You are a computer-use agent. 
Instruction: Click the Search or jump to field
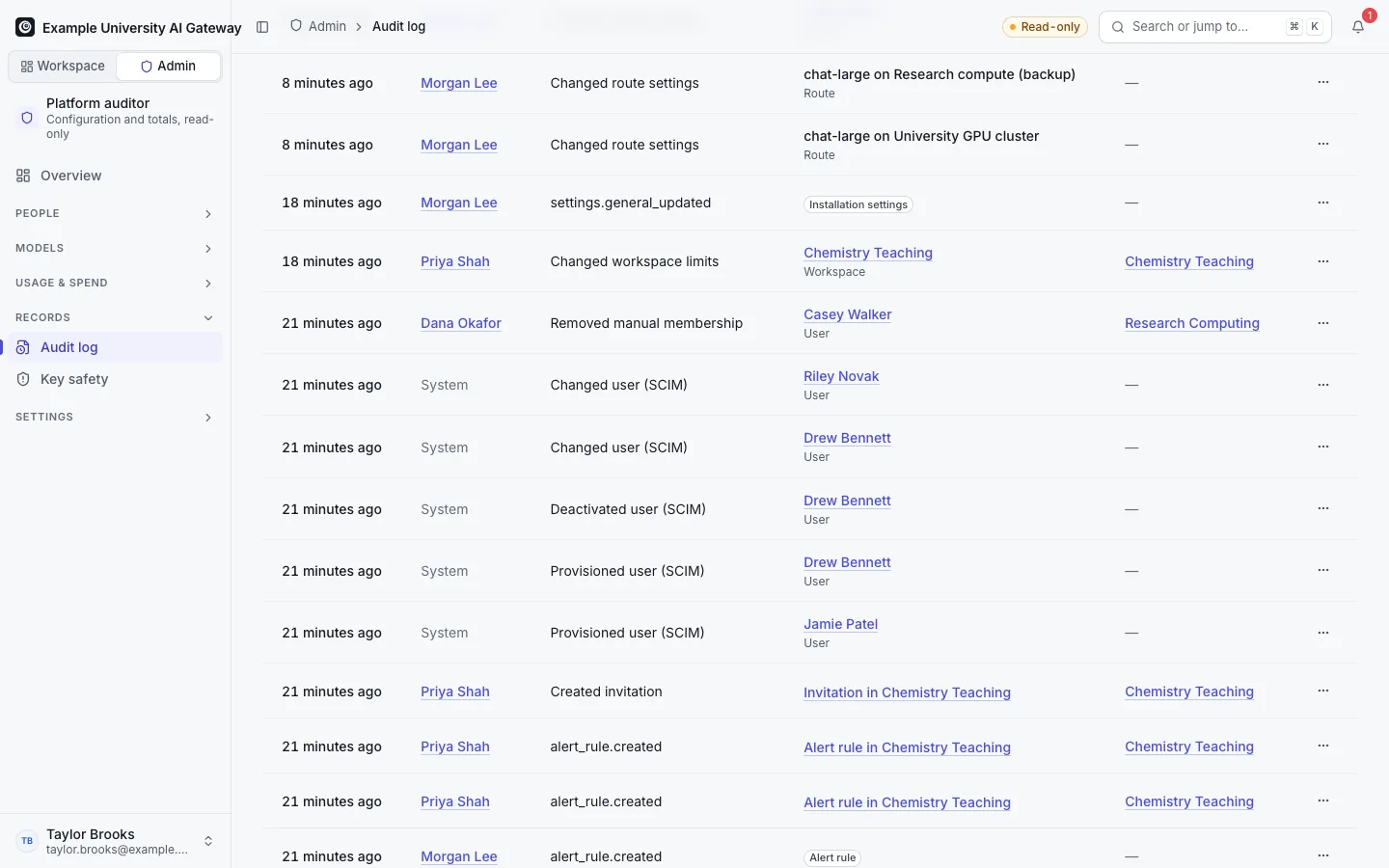click(1215, 27)
